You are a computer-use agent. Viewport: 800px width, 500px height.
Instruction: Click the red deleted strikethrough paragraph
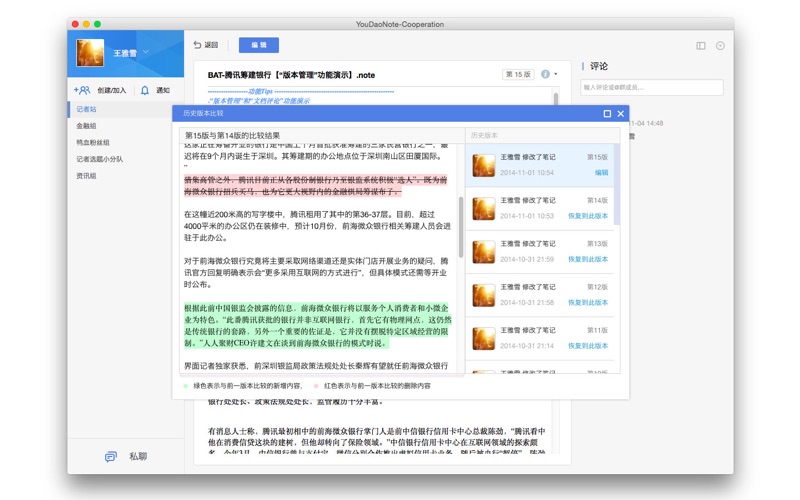point(316,186)
